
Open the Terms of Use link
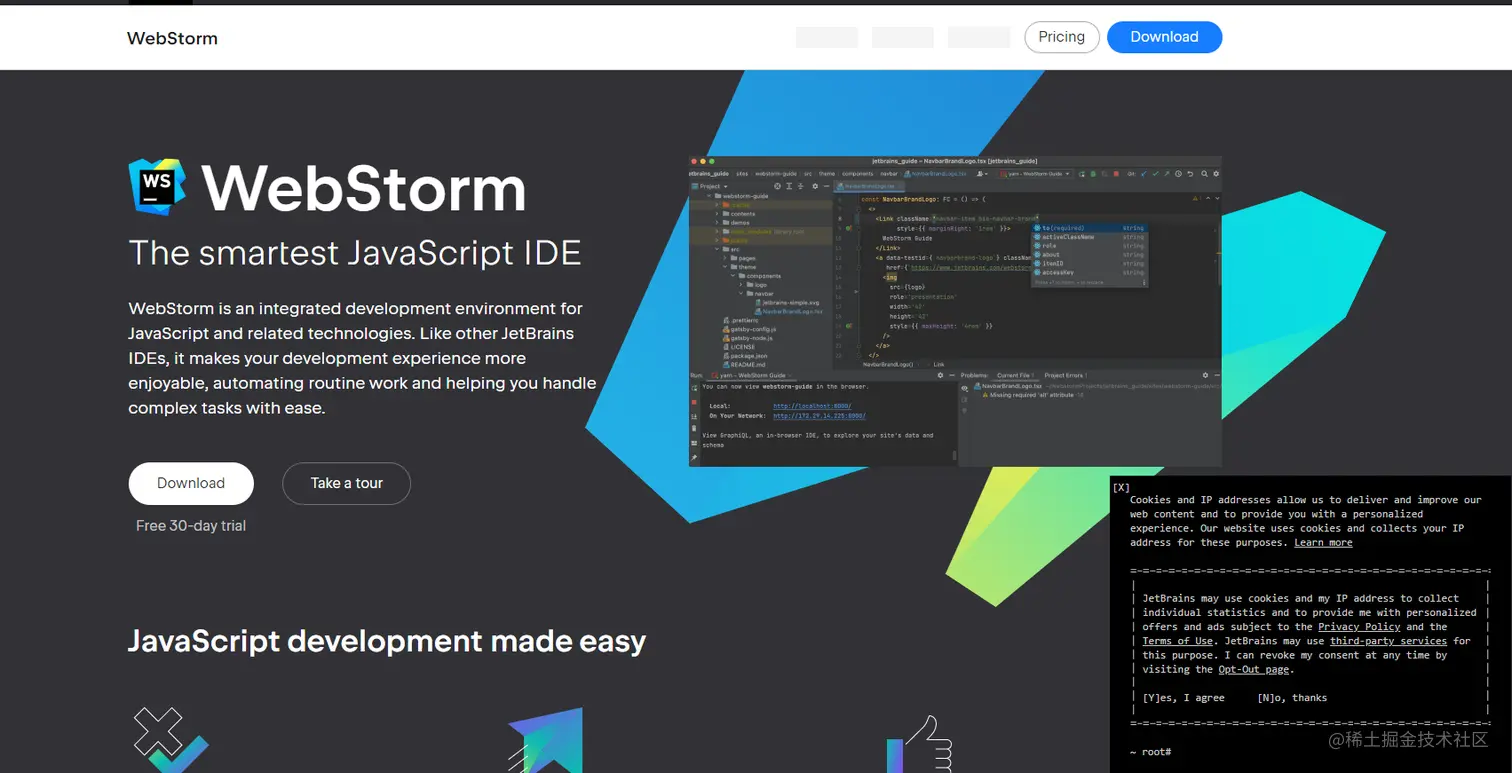click(1178, 641)
